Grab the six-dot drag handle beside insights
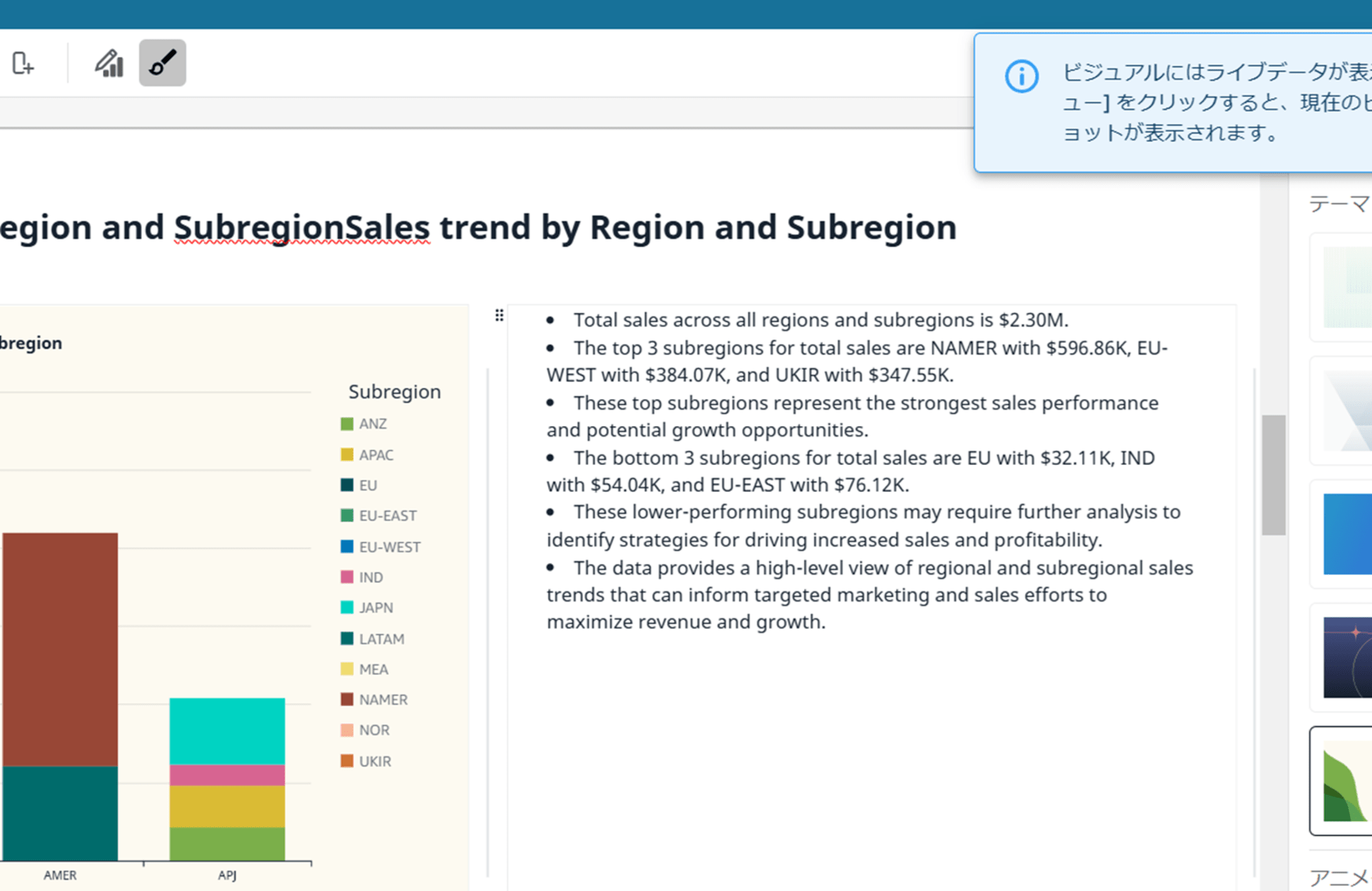The width and height of the screenshot is (1372, 891). click(x=499, y=316)
